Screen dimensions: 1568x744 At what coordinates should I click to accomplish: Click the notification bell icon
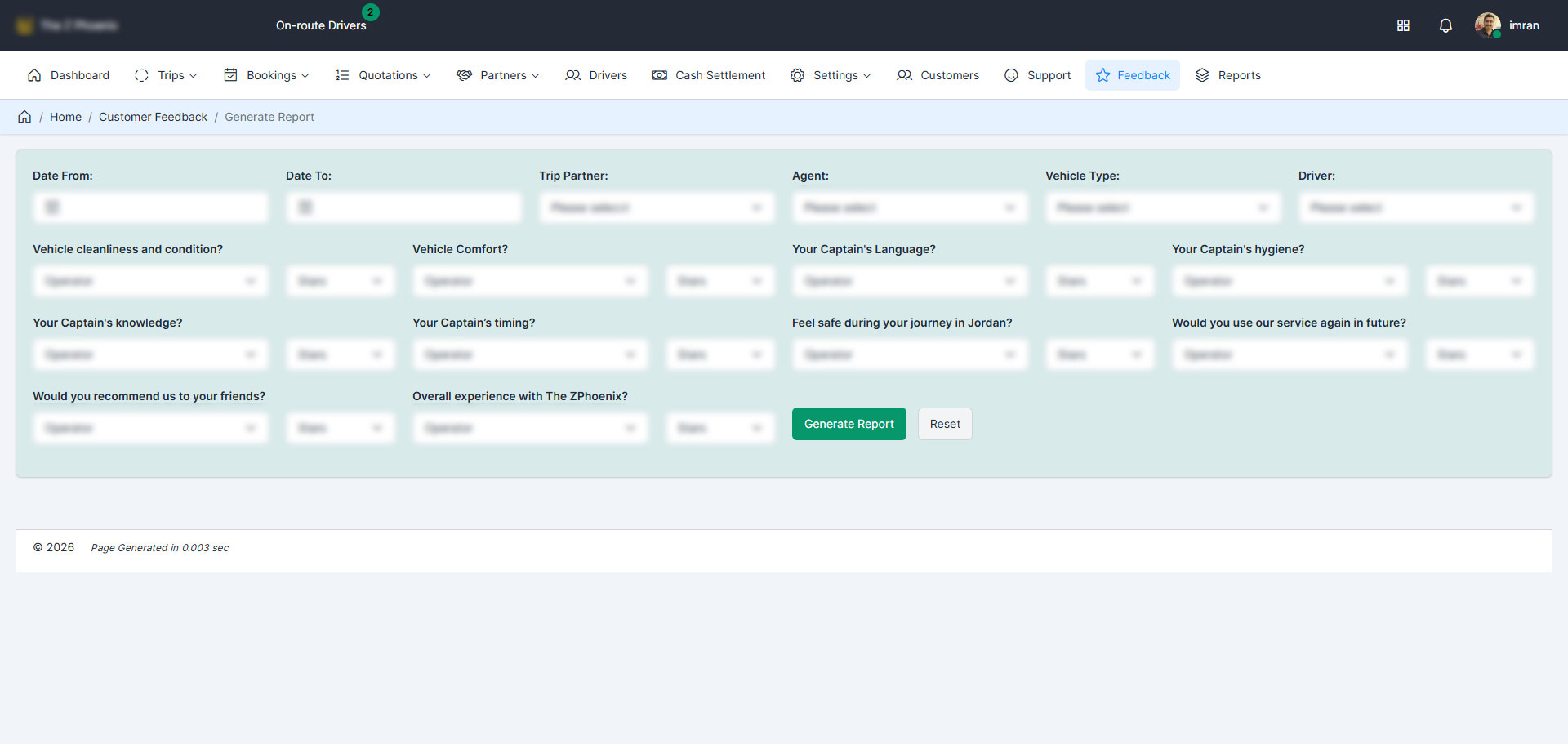point(1445,25)
